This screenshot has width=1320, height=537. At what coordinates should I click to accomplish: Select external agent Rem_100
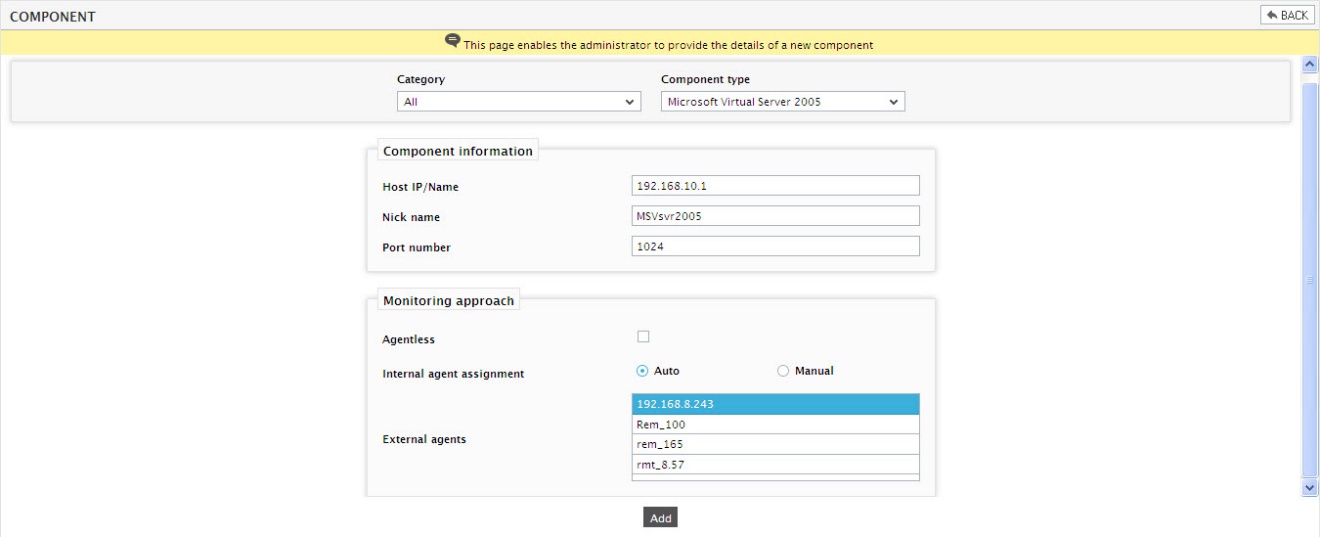pos(775,424)
